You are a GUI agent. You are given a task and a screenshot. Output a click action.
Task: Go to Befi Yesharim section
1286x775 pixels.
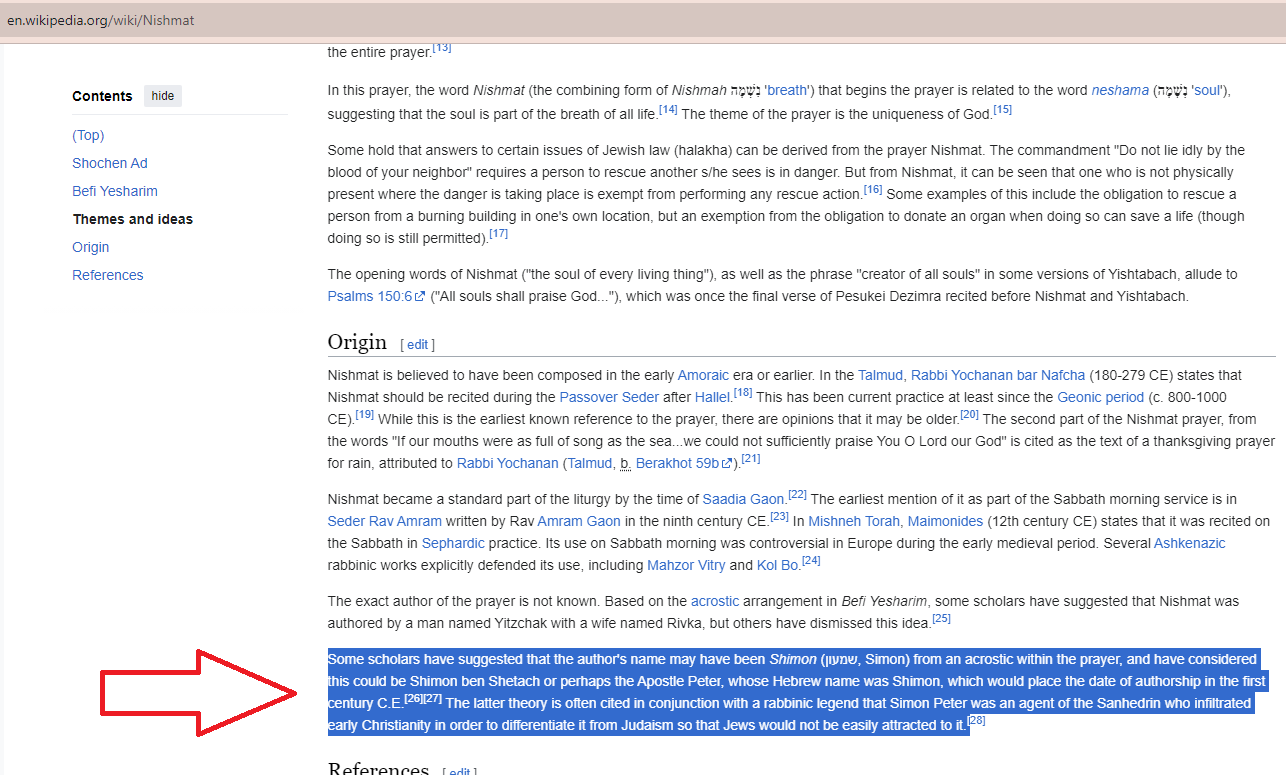[115, 191]
